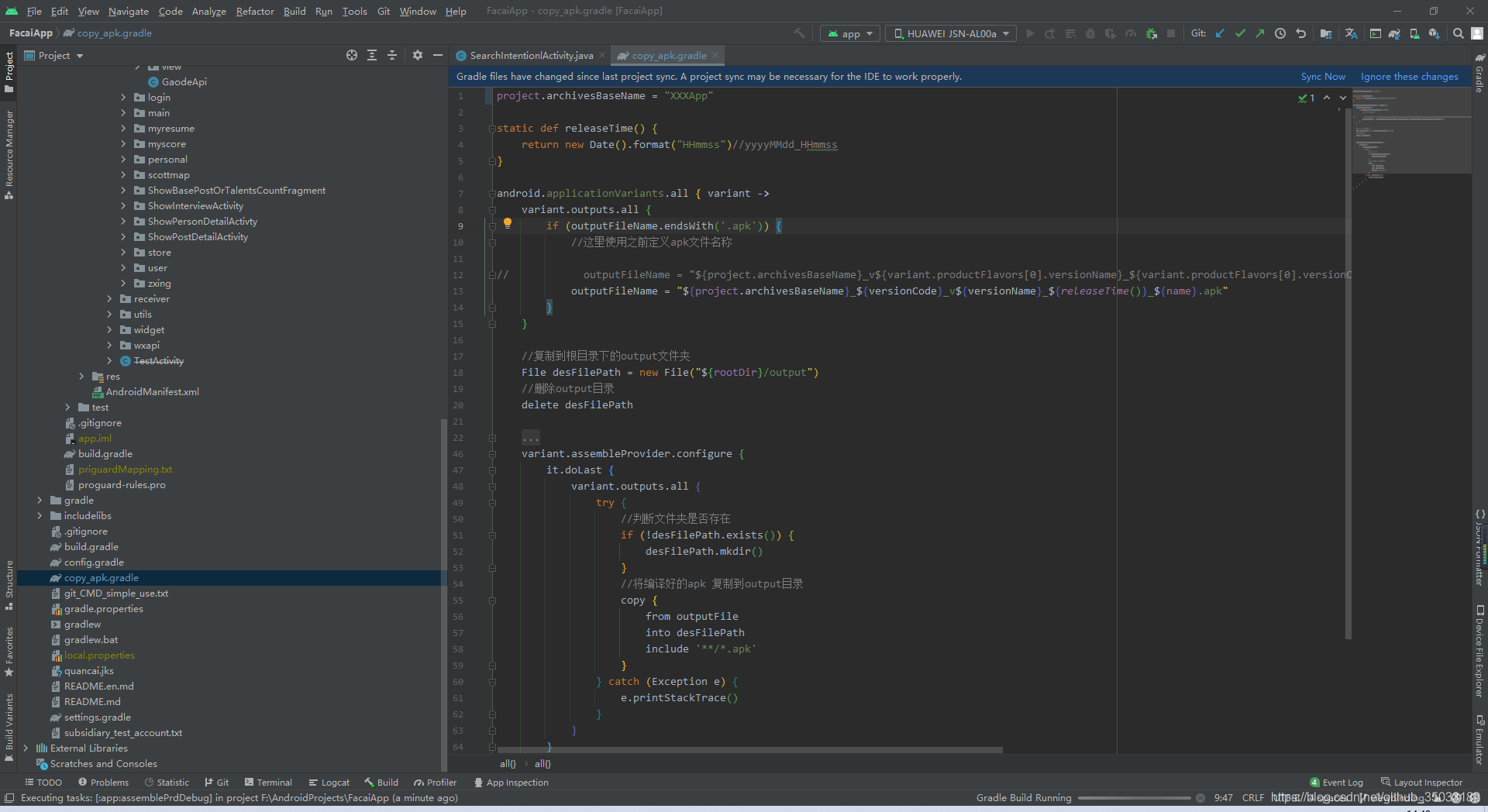The width and height of the screenshot is (1488, 812).
Task: Click the Git rollback icon
Action: [x=1301, y=33]
